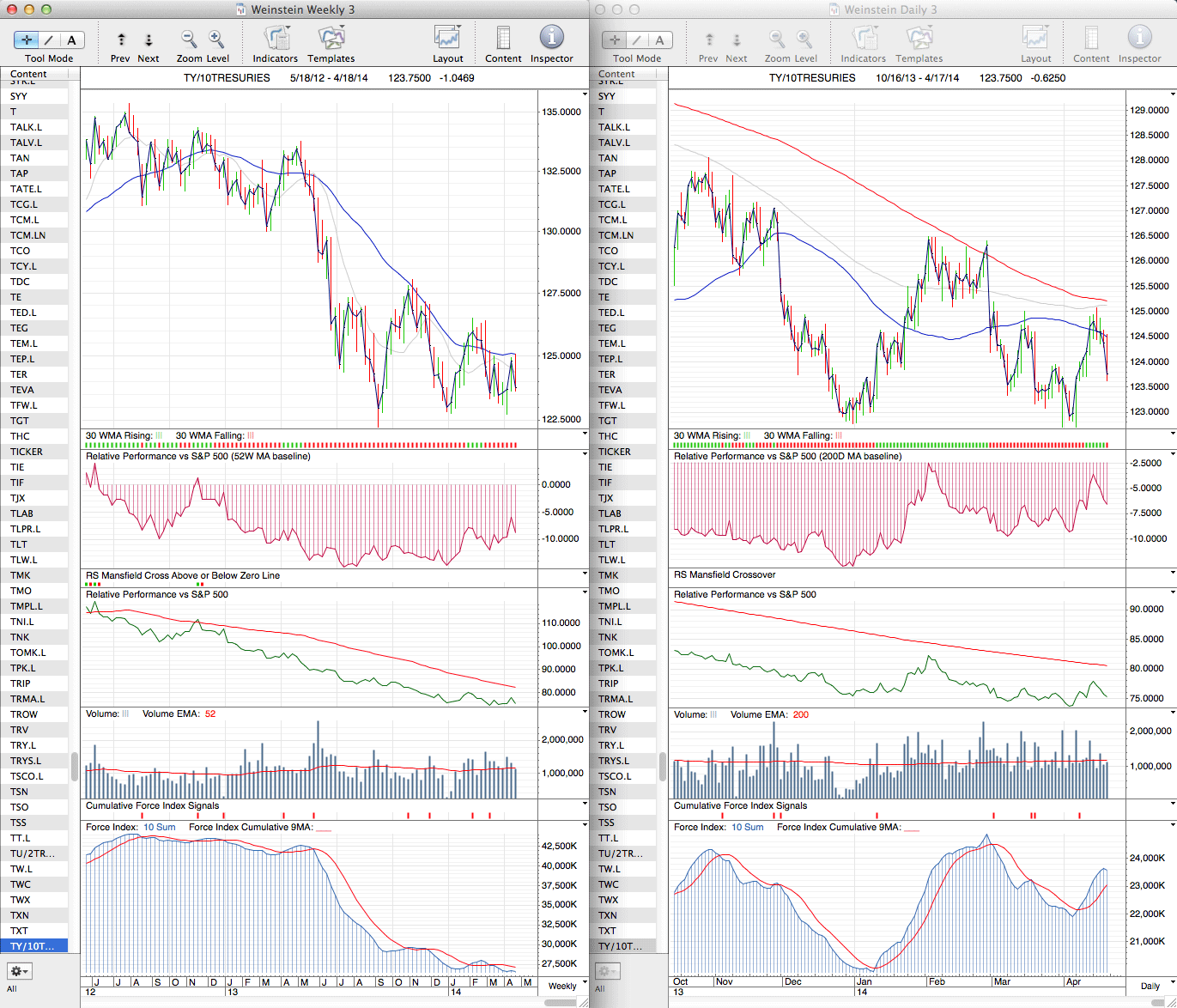The image size is (1177, 1008).
Task: Select TMO in the right window symbol list
Action: tap(609, 591)
